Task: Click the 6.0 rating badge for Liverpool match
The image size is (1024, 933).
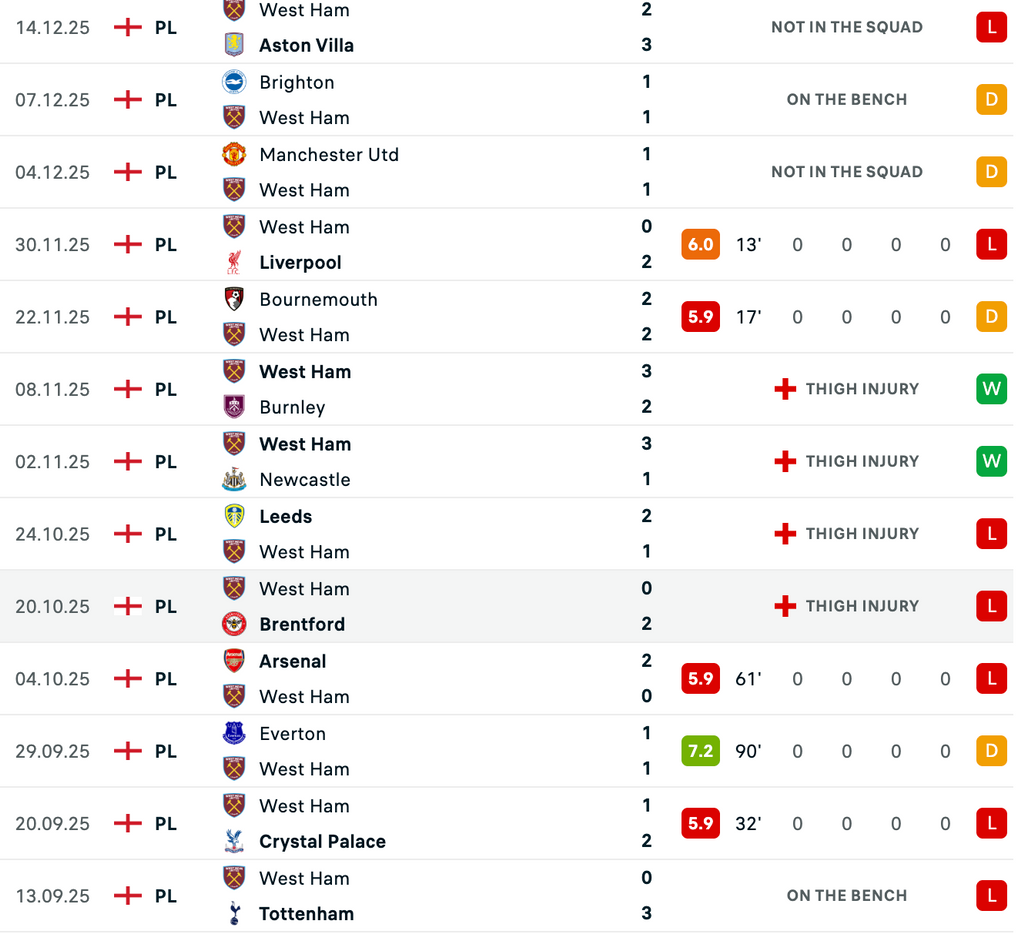Action: tap(700, 245)
